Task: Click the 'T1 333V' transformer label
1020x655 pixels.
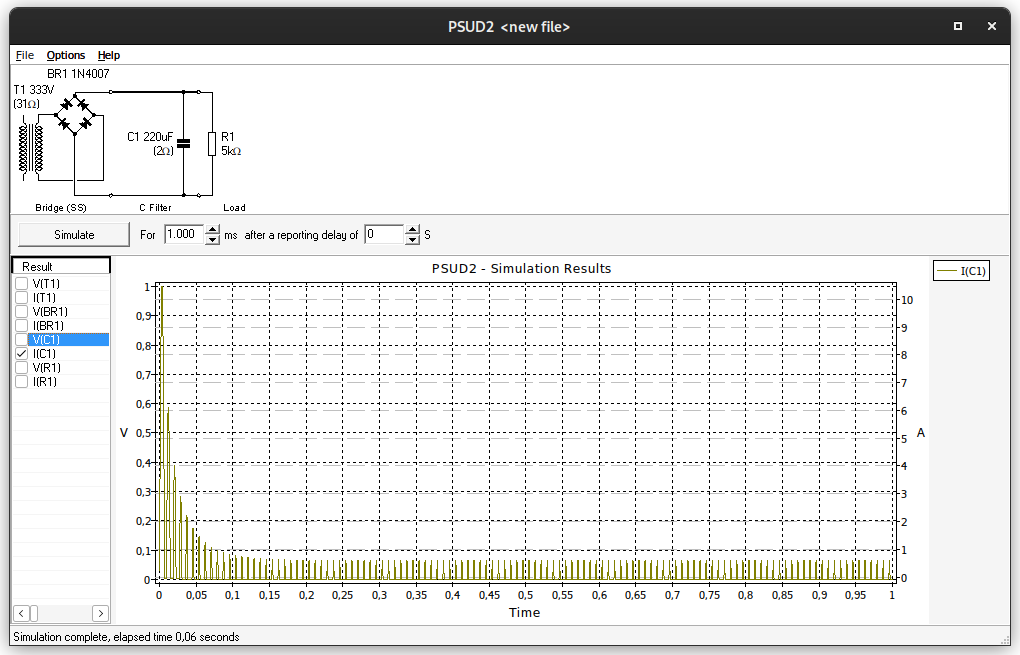Action: point(34,90)
